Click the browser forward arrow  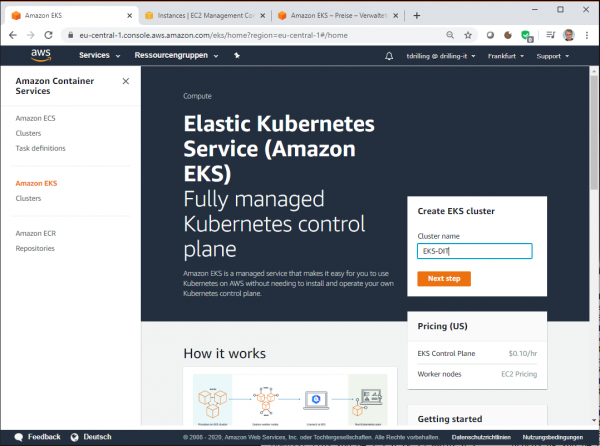click(x=31, y=35)
